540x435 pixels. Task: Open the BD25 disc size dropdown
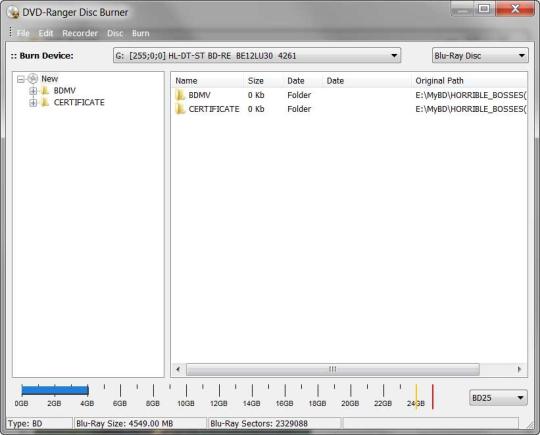point(498,398)
